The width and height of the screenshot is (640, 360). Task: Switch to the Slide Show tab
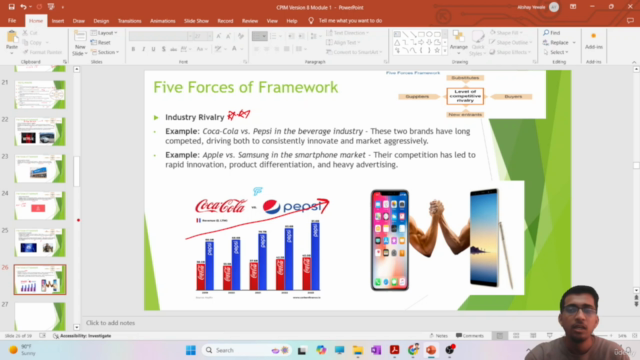click(196, 20)
